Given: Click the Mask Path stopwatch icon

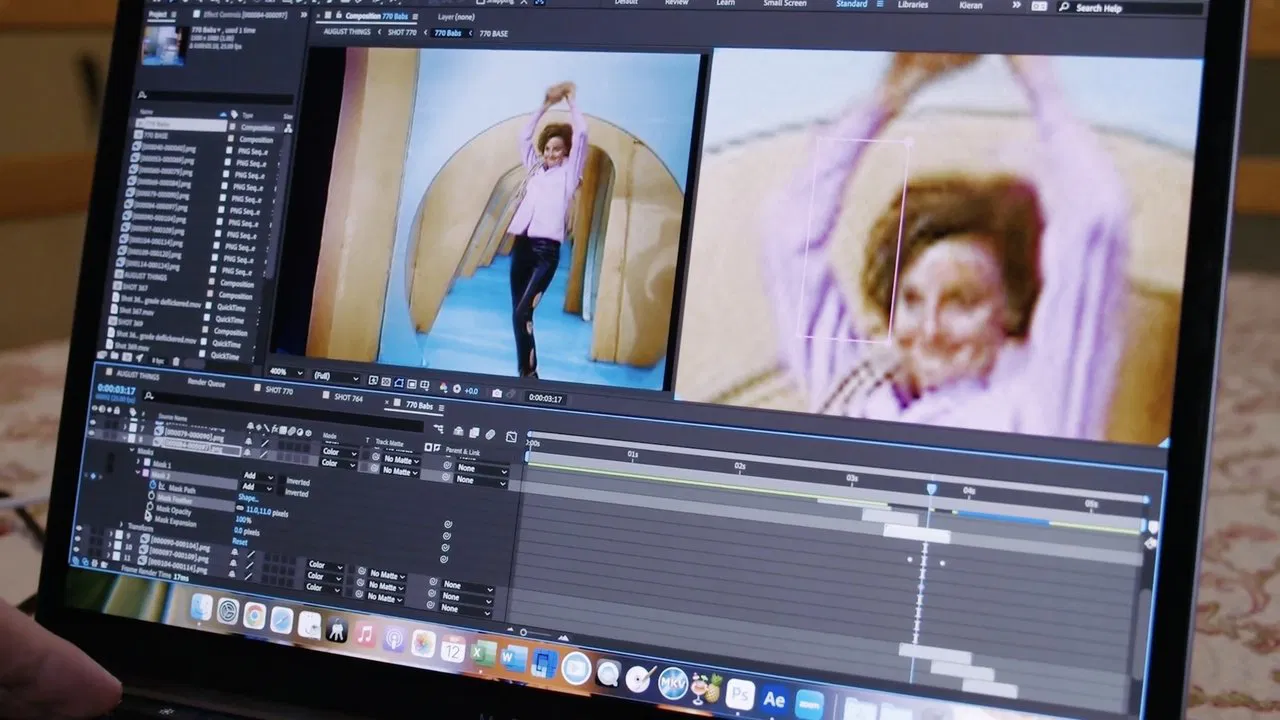Looking at the screenshot, I should [152, 486].
